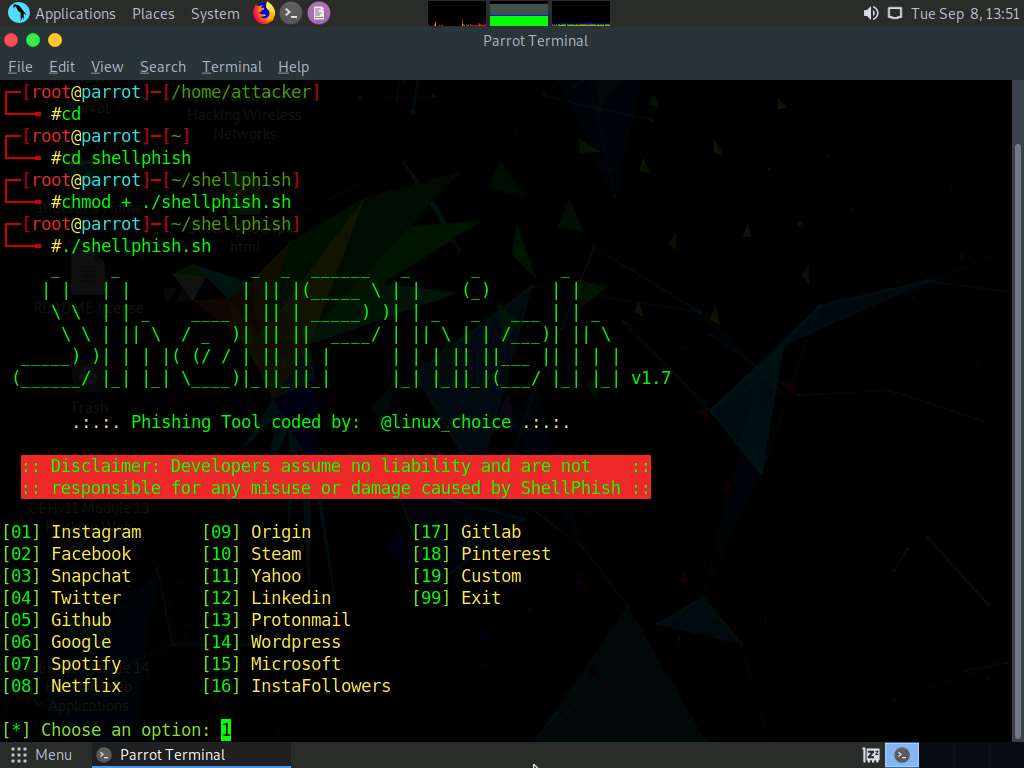
Task: Click the '[08] Netflix' option text
Action: [62, 686]
